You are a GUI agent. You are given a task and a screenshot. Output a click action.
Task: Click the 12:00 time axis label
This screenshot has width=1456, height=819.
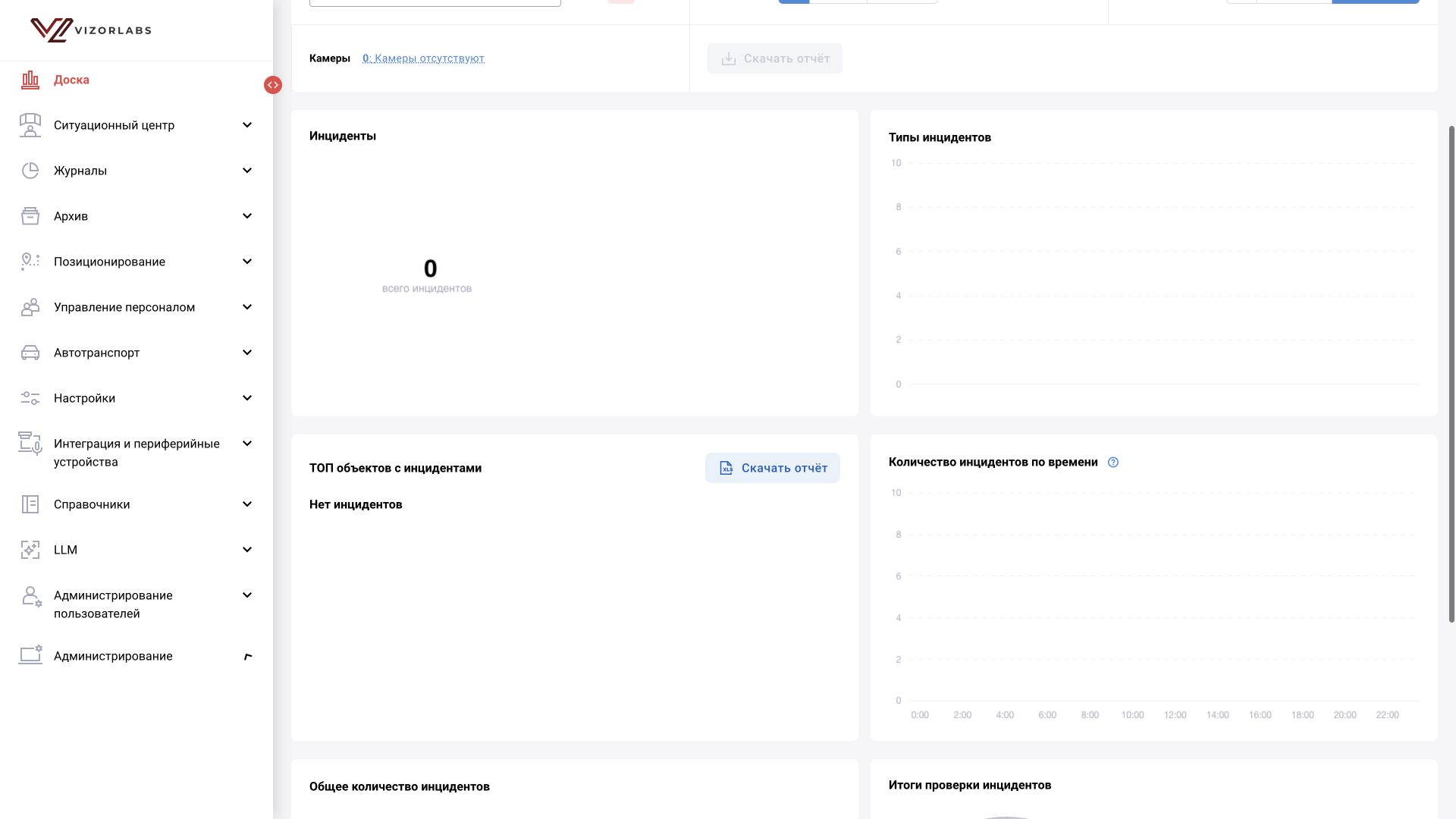pyautogui.click(x=1175, y=715)
